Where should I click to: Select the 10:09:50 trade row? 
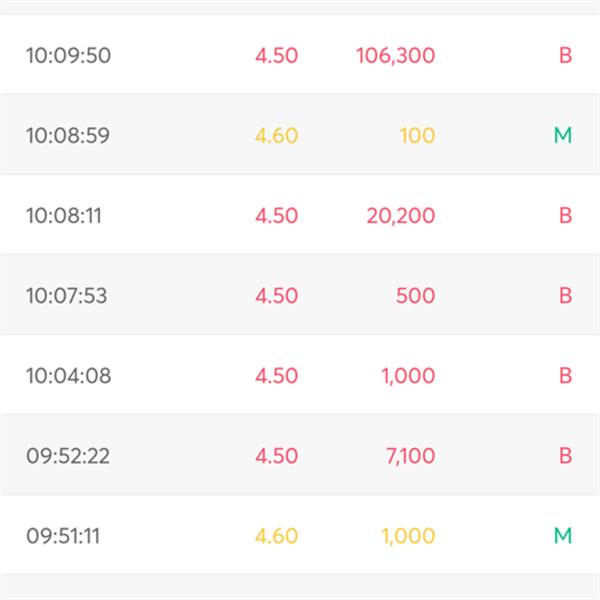pos(300,54)
